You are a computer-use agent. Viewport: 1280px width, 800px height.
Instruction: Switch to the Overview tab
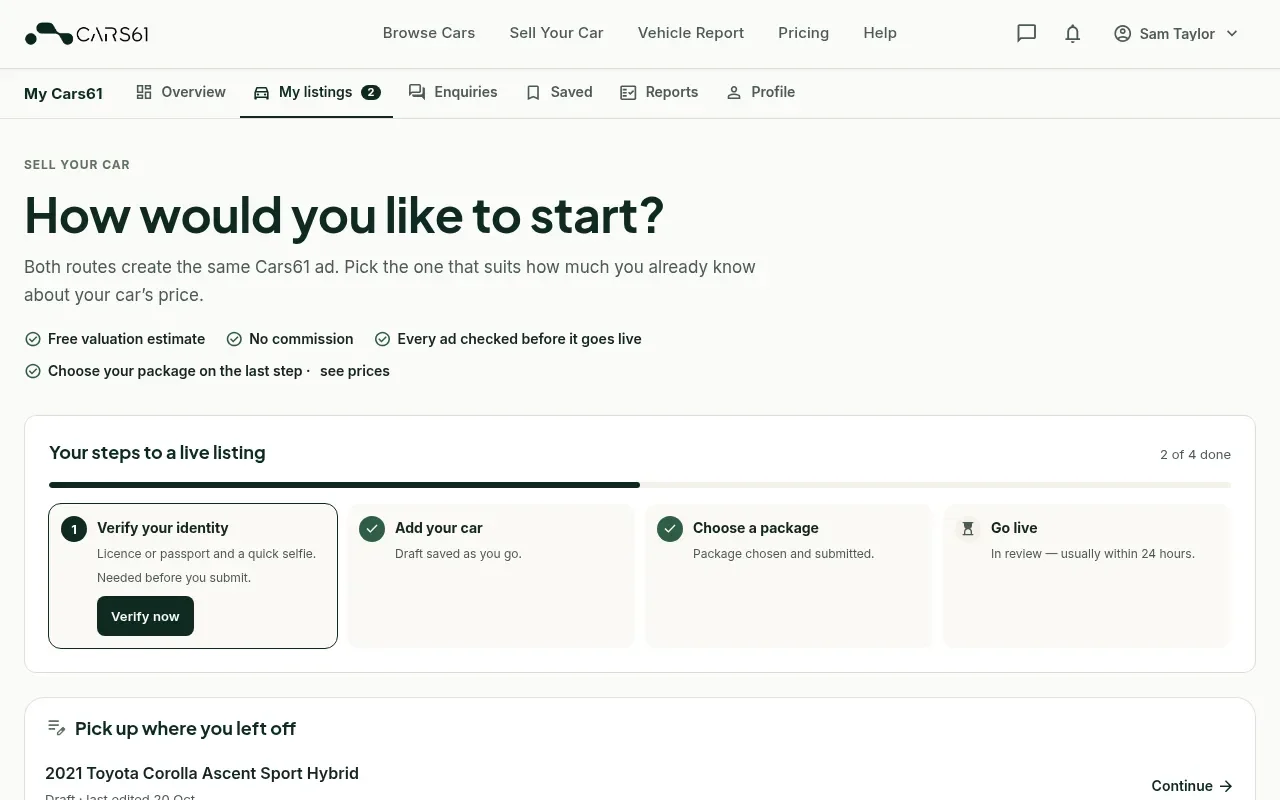[x=181, y=92]
